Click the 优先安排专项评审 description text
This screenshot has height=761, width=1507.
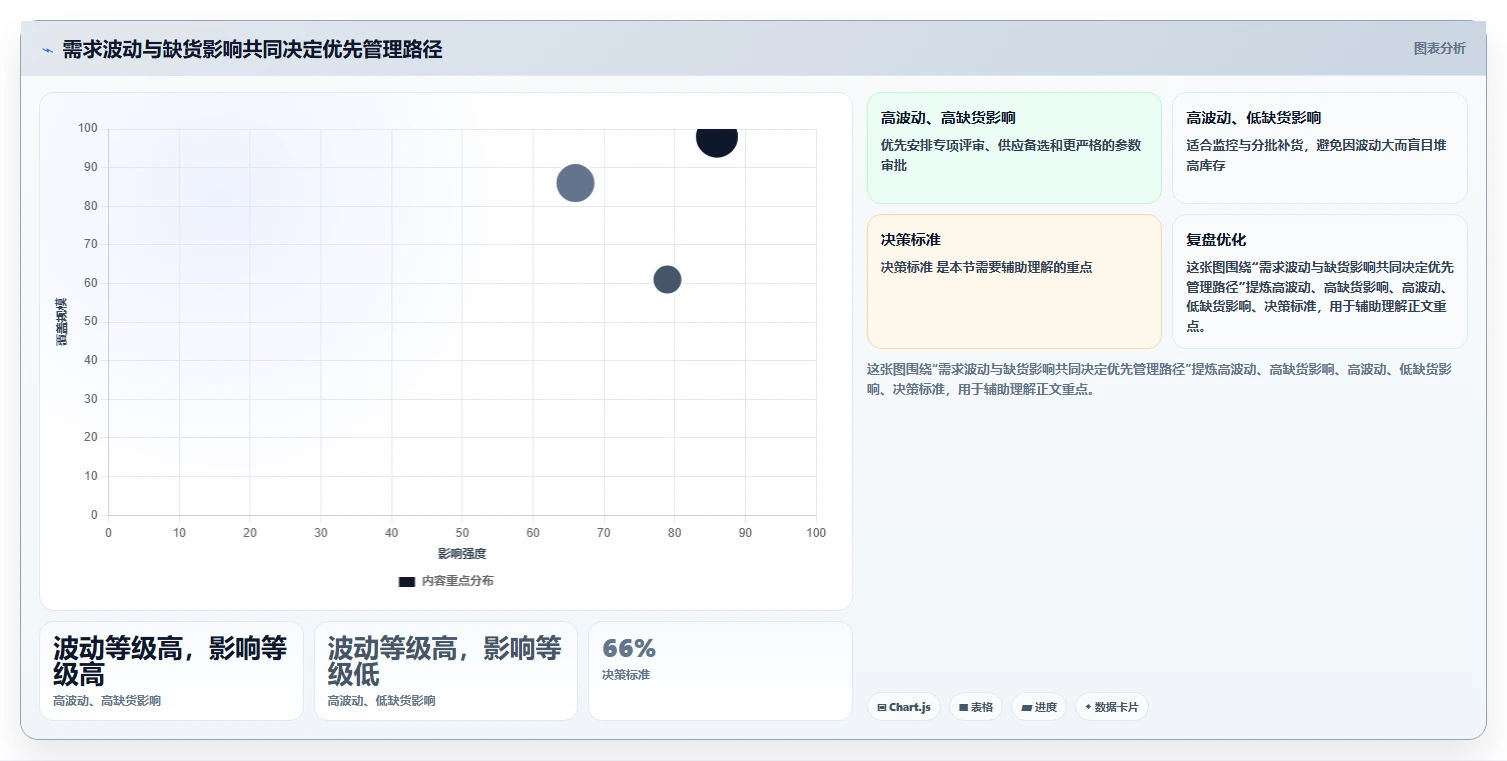(1011, 155)
